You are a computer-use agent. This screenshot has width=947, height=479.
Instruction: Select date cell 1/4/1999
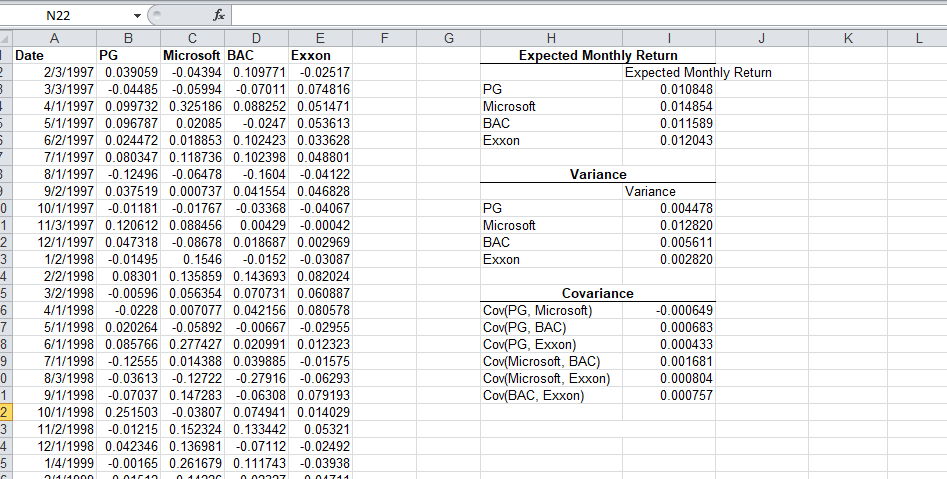(54, 463)
